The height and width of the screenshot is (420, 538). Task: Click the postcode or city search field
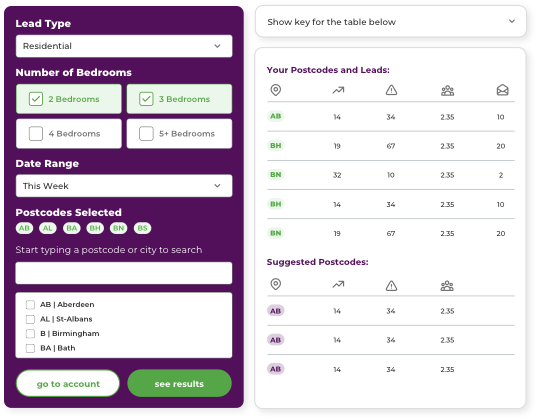tap(124, 273)
